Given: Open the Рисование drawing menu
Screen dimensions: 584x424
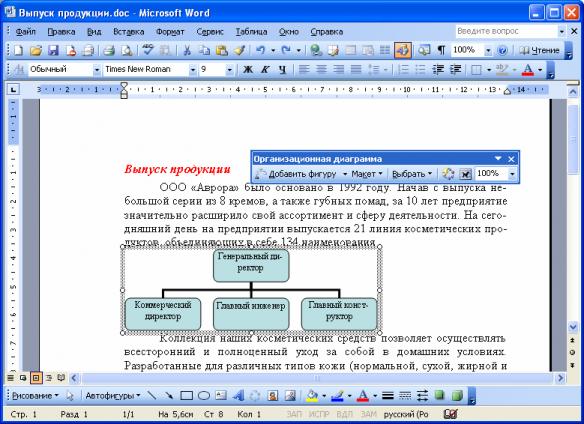Looking at the screenshot, I should coord(35,396).
